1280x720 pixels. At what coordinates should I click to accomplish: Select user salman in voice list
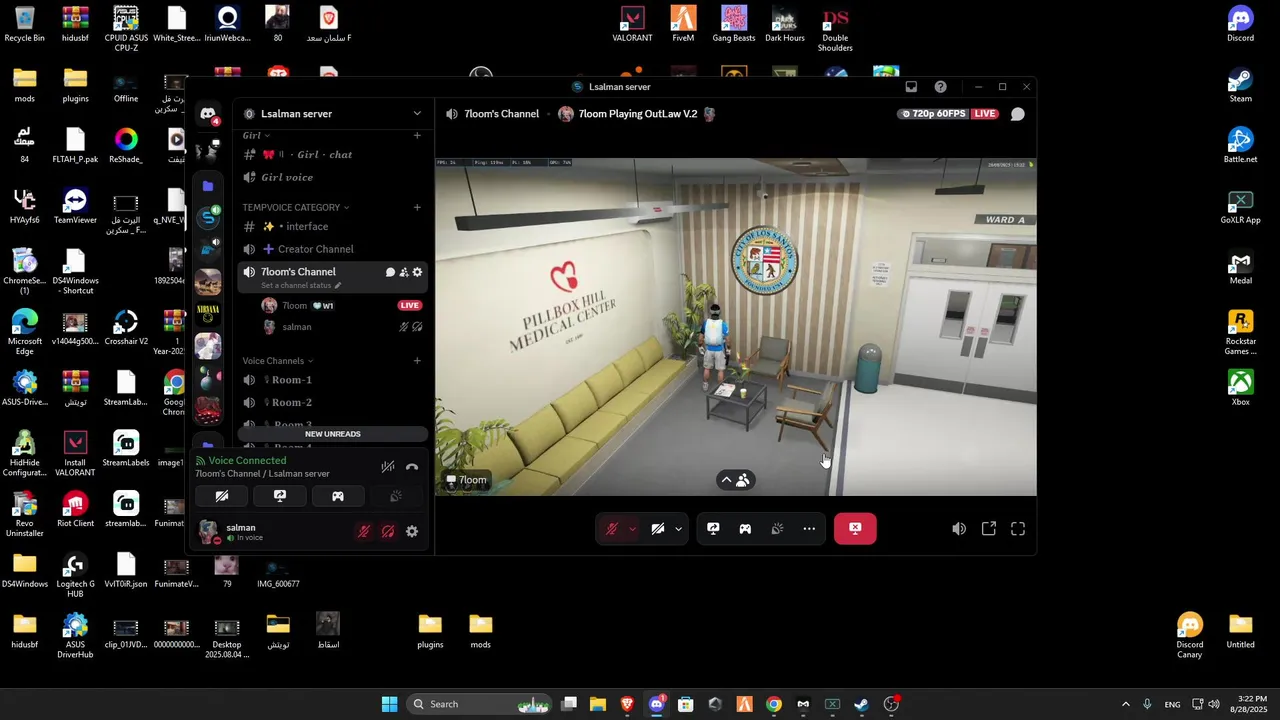(340, 327)
